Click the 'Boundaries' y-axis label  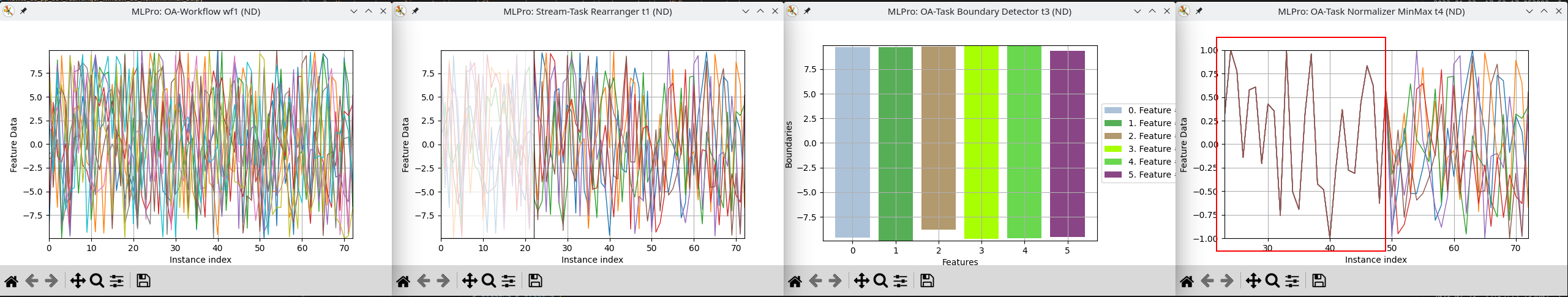point(789,145)
